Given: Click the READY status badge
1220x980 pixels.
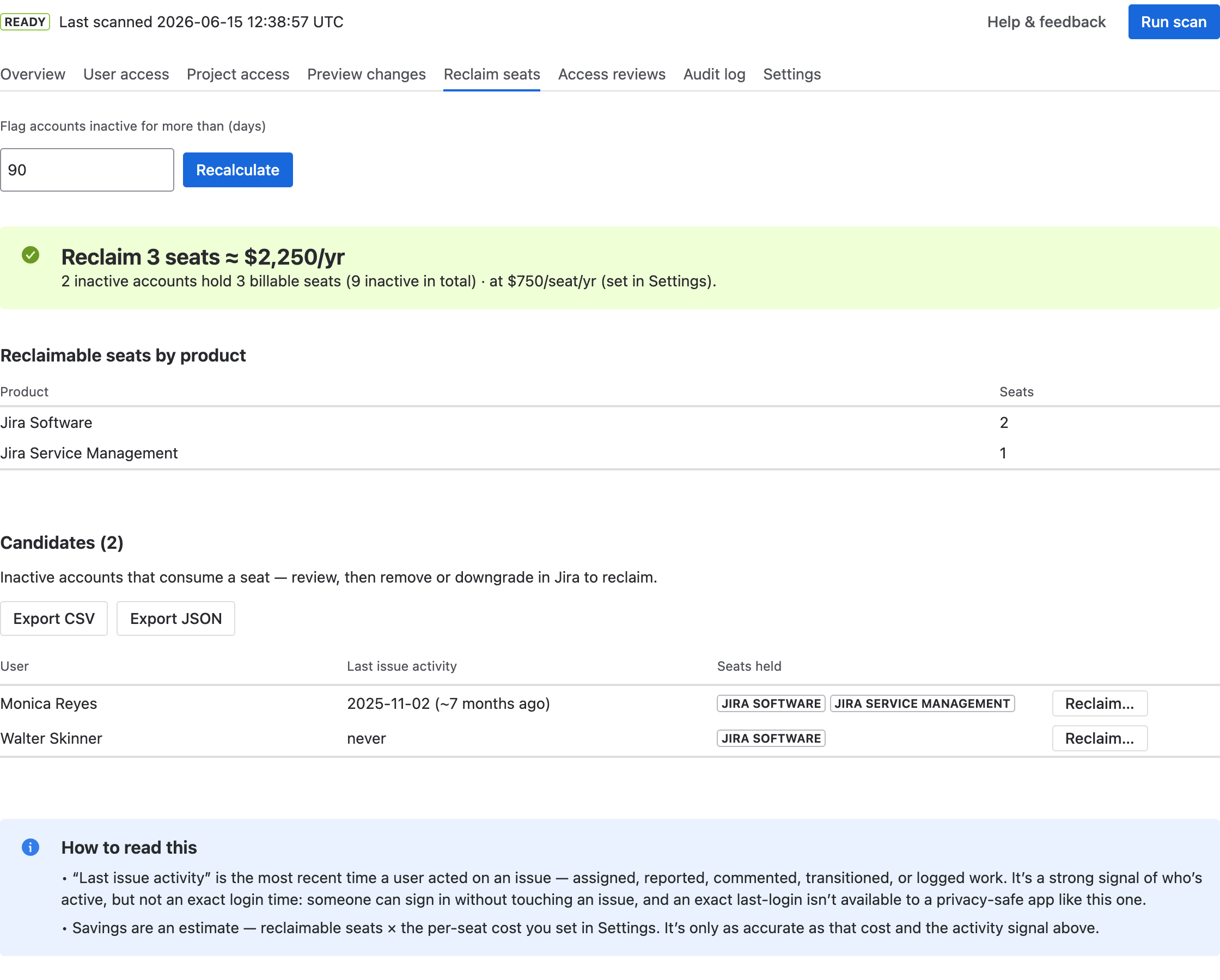Looking at the screenshot, I should (25, 22).
